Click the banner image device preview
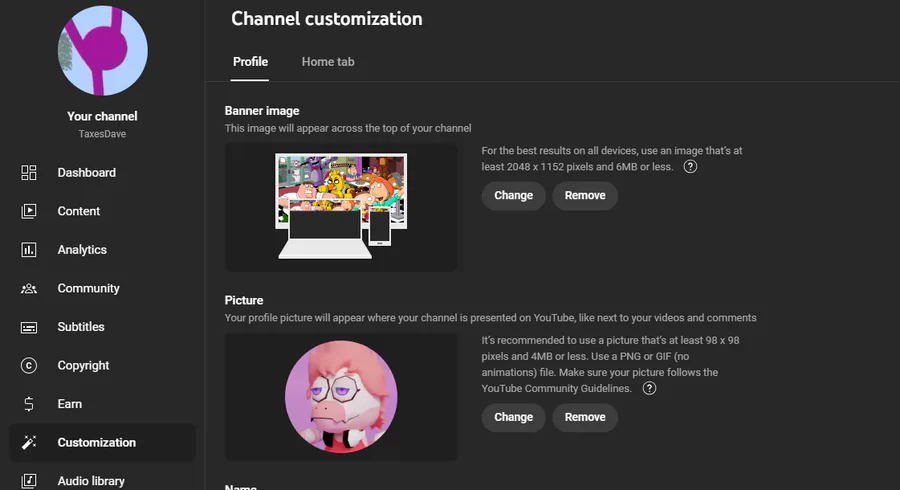 (x=341, y=207)
